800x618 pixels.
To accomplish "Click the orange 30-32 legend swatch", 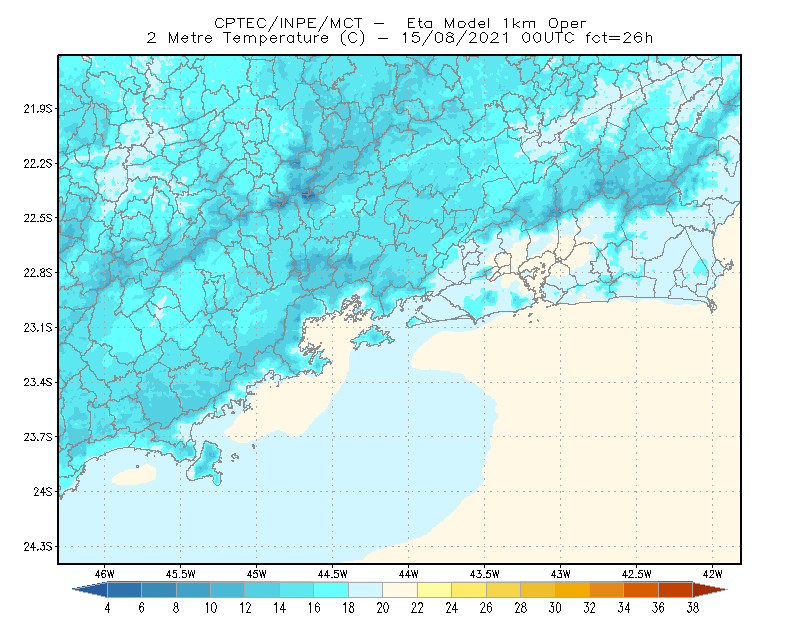I will [x=572, y=590].
